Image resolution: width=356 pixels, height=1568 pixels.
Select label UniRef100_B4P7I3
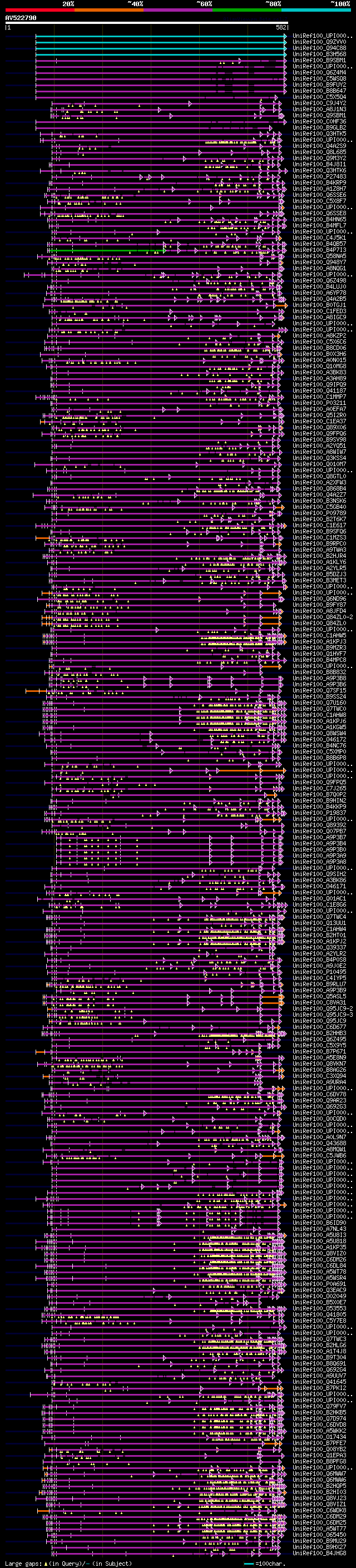pos(319,250)
